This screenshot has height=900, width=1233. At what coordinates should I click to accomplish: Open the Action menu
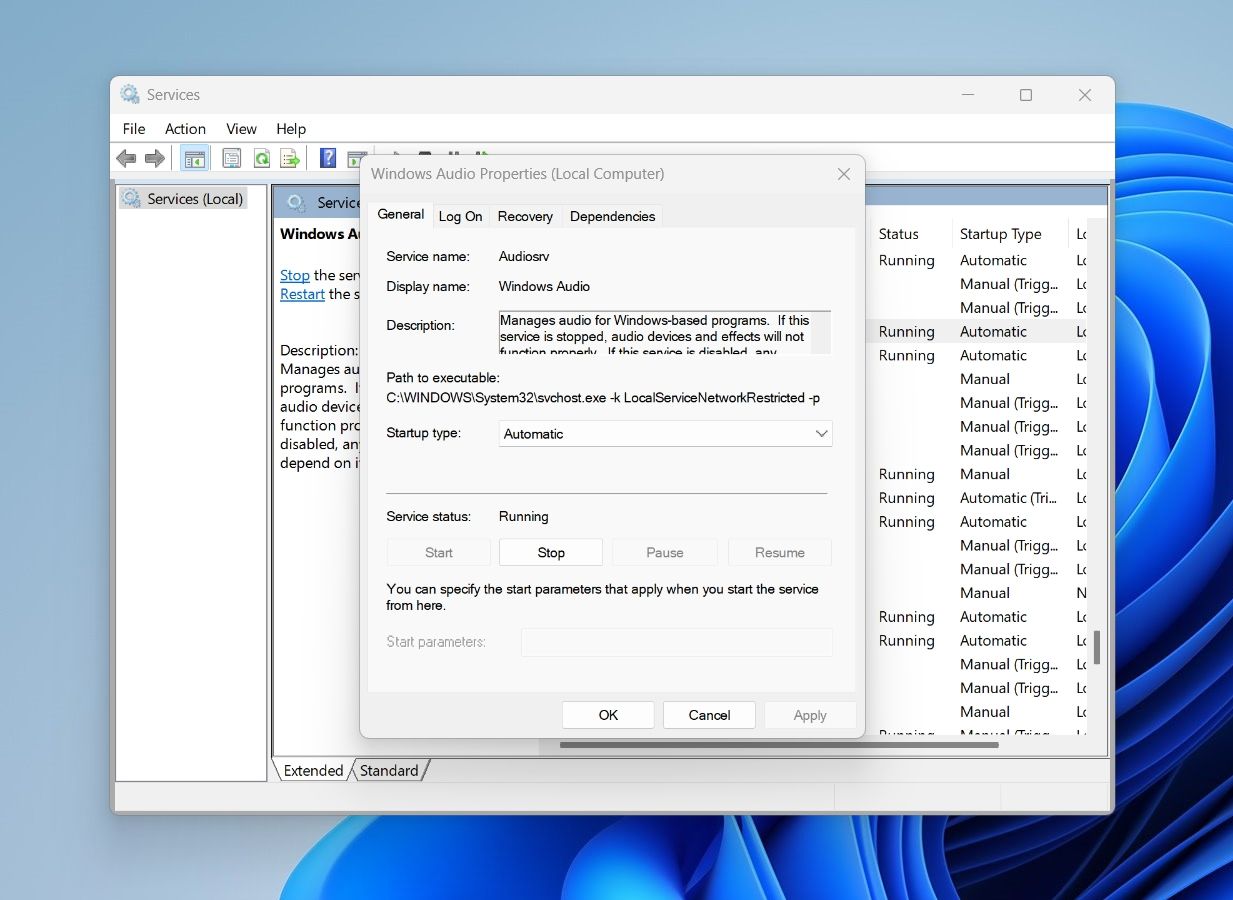185,129
